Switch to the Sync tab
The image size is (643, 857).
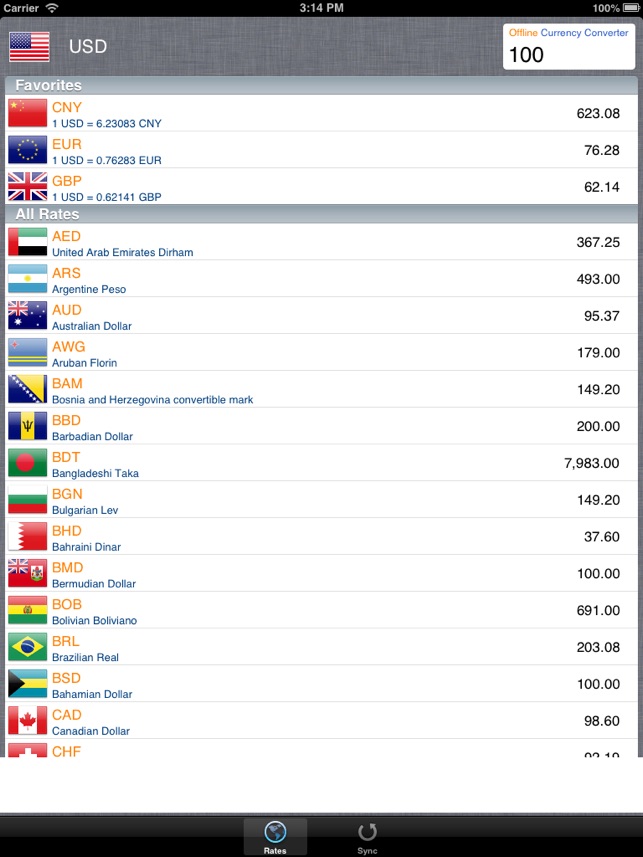367,837
